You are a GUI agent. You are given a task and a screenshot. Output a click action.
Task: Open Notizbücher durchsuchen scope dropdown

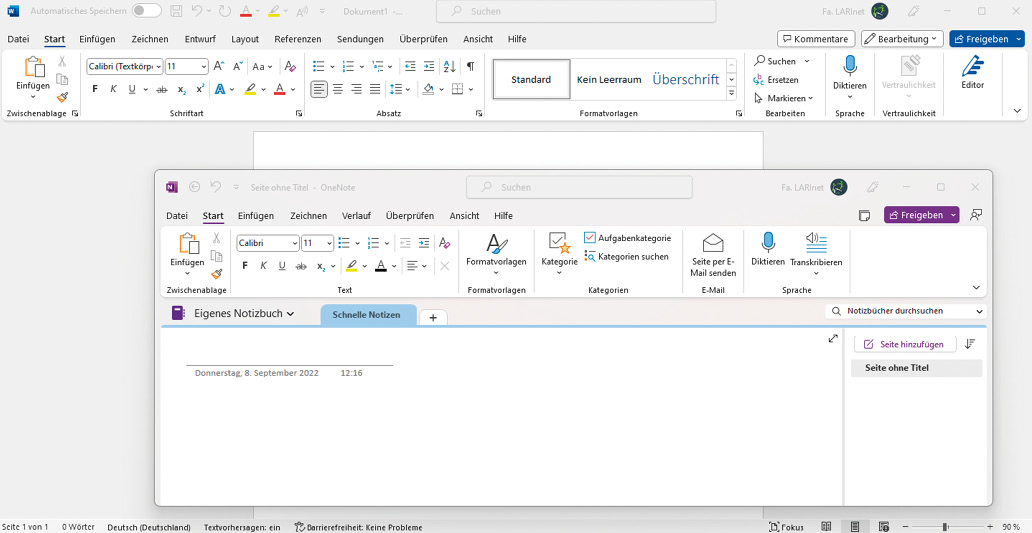point(979,311)
